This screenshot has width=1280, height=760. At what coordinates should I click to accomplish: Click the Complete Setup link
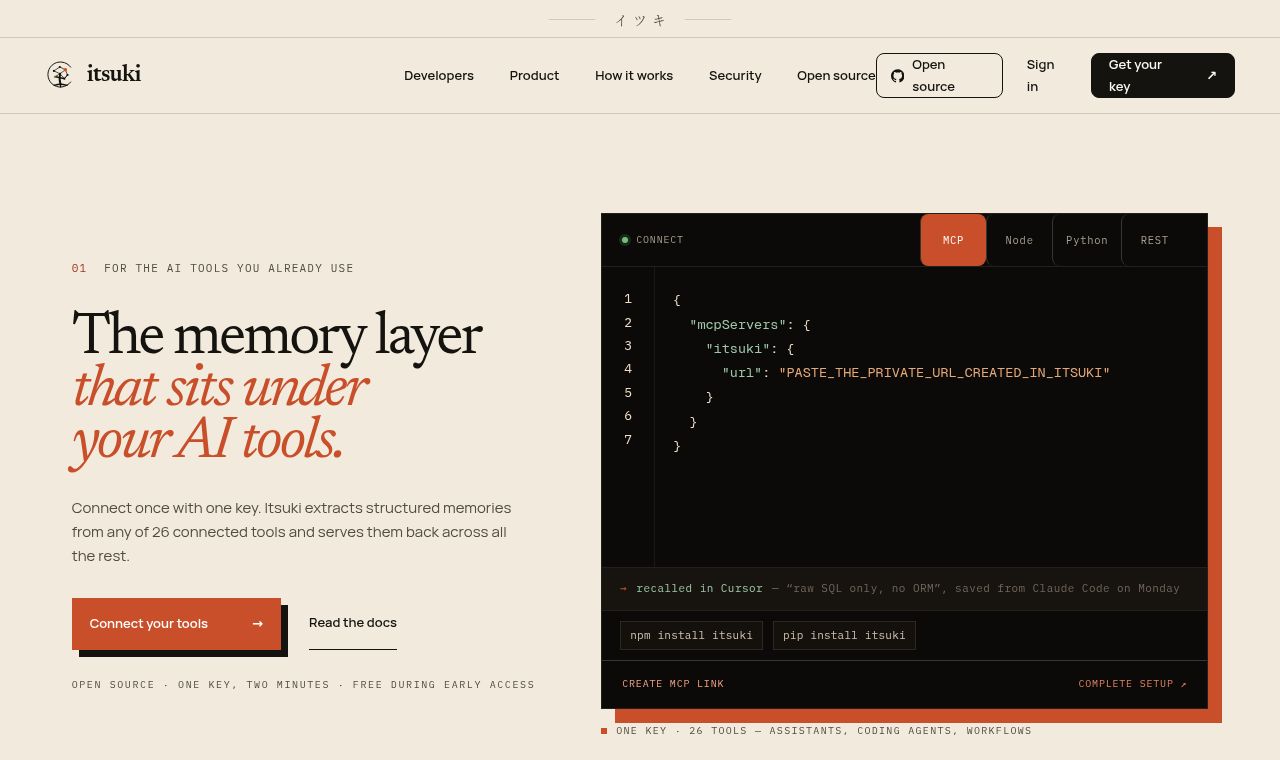tap(1133, 684)
